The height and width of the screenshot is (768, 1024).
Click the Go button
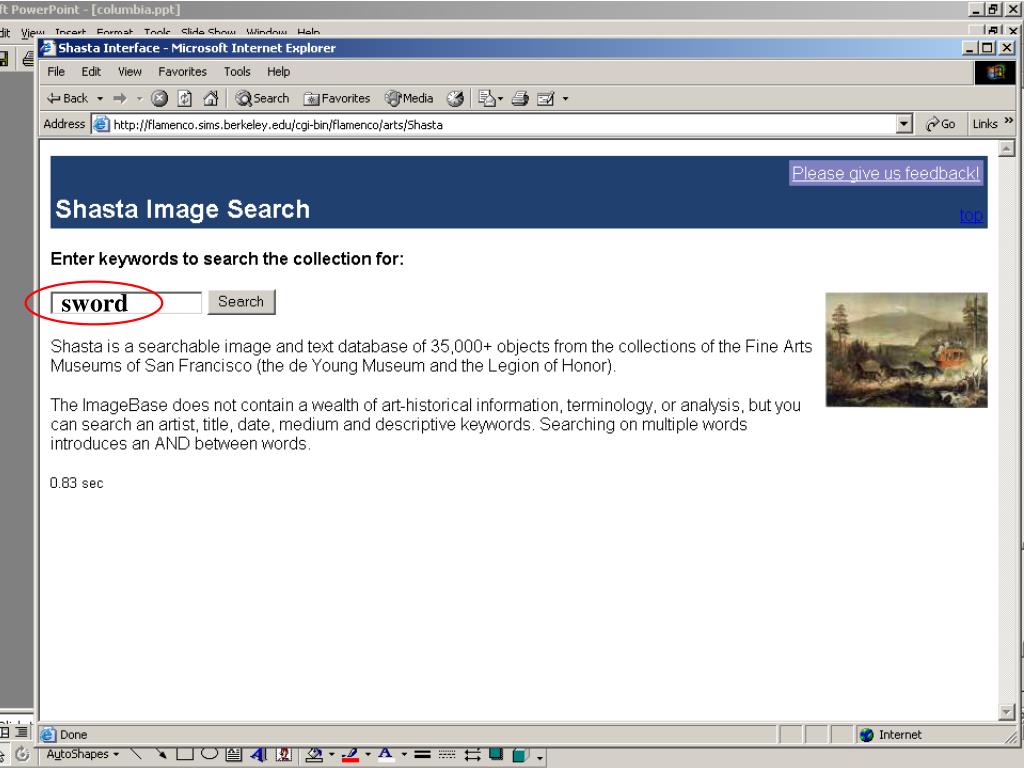(940, 124)
